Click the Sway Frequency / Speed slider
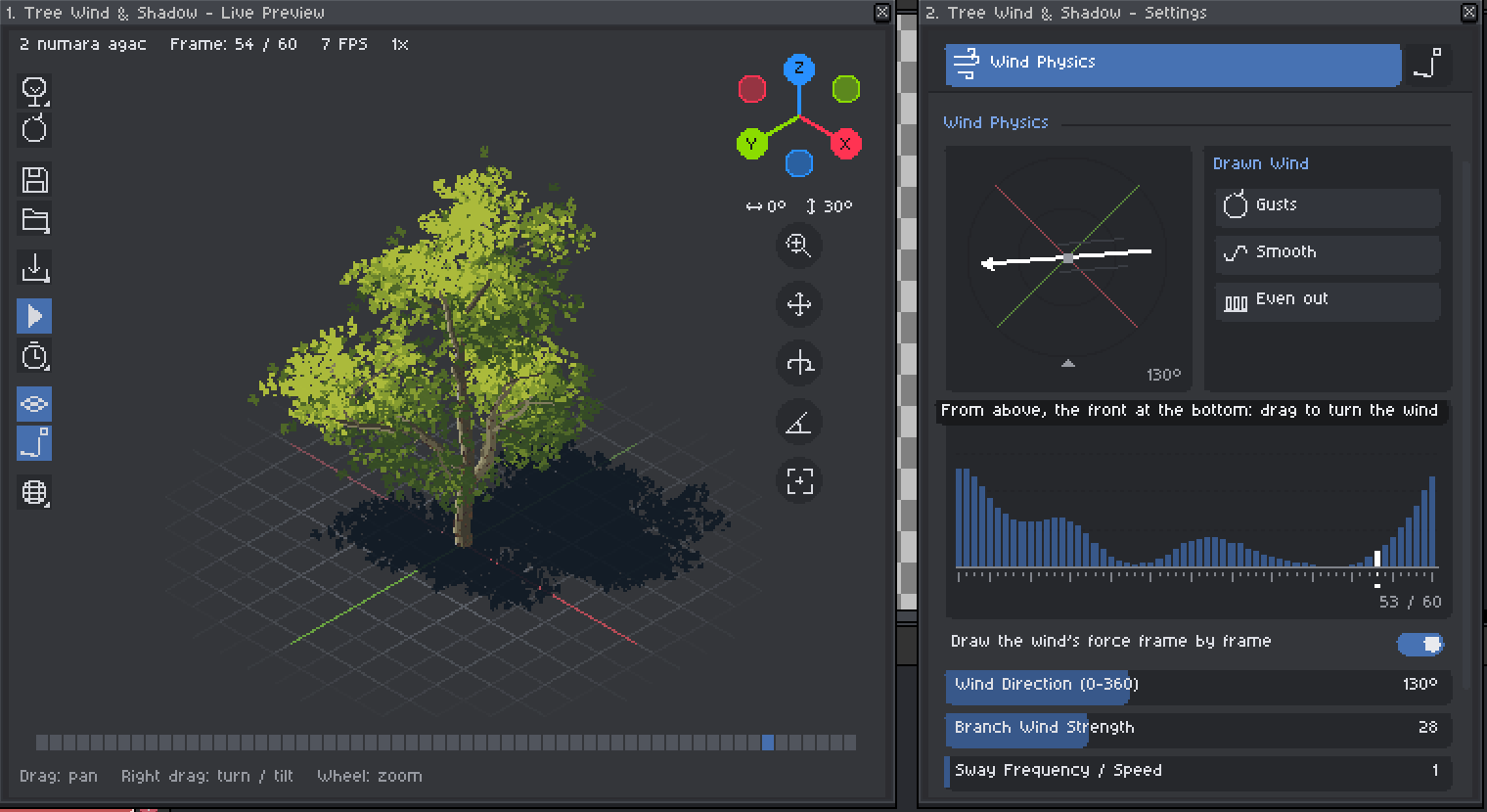This screenshot has height=812, width=1487. [x=1198, y=772]
